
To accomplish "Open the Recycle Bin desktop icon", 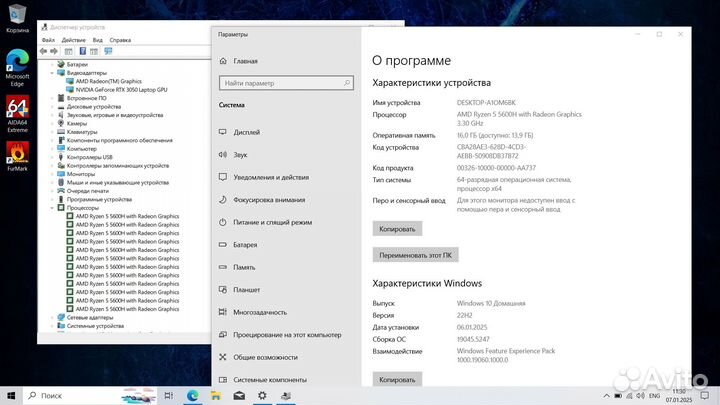I will [x=17, y=18].
